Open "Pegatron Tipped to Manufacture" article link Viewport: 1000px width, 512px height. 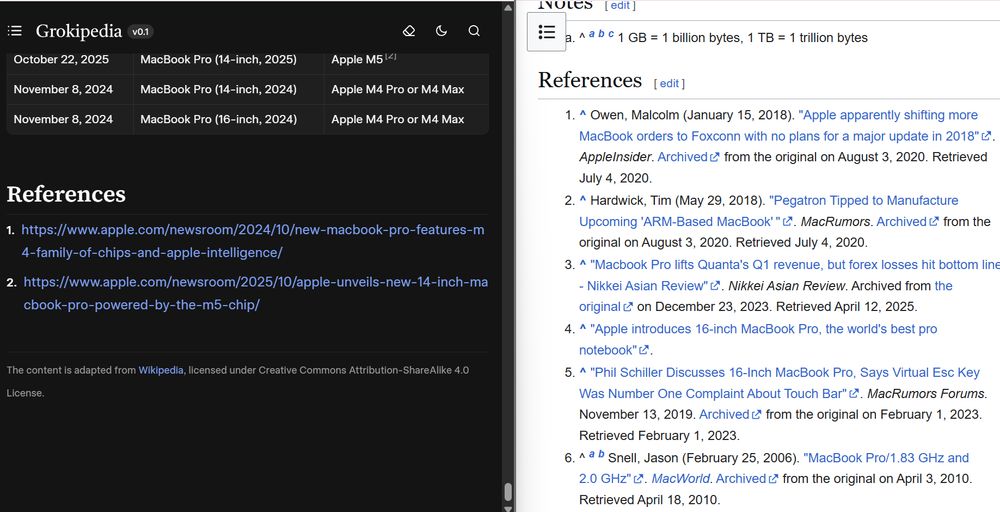pos(768,211)
